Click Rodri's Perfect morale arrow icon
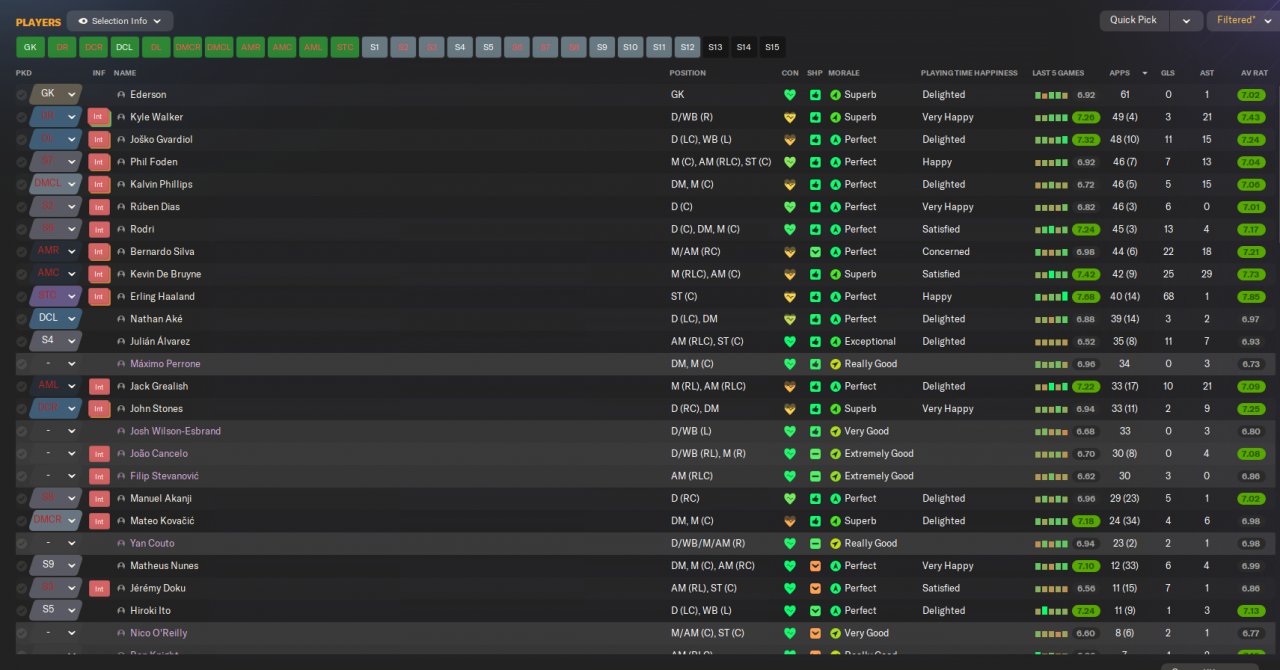This screenshot has height=670, width=1280. (x=836, y=229)
